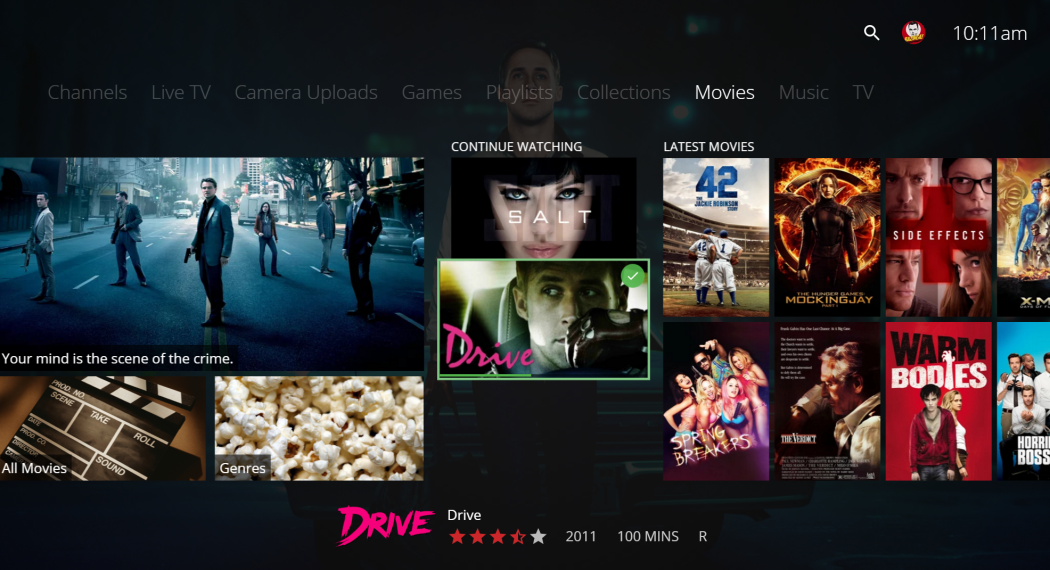The width and height of the screenshot is (1050, 570).
Task: Click the user profile avatar
Action: (913, 33)
